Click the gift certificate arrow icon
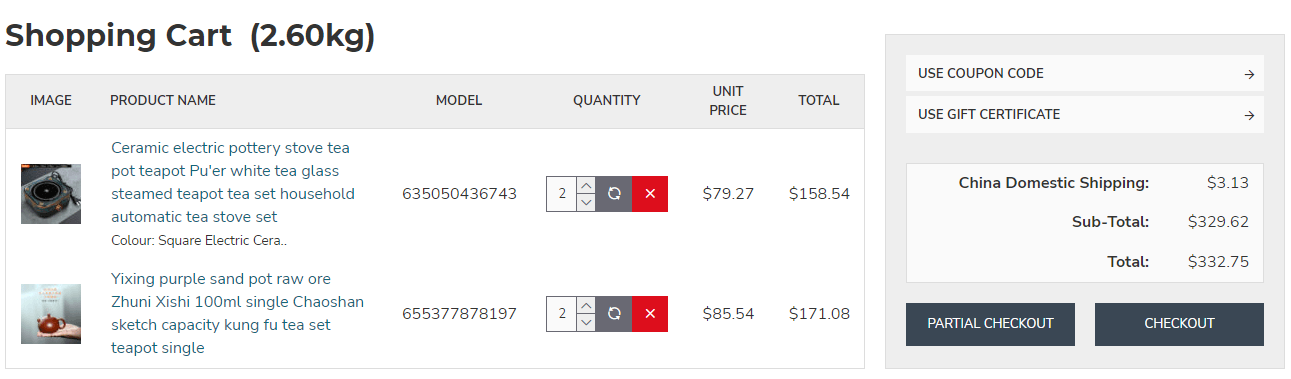Viewport: 1291px width, 379px height. (x=1249, y=115)
